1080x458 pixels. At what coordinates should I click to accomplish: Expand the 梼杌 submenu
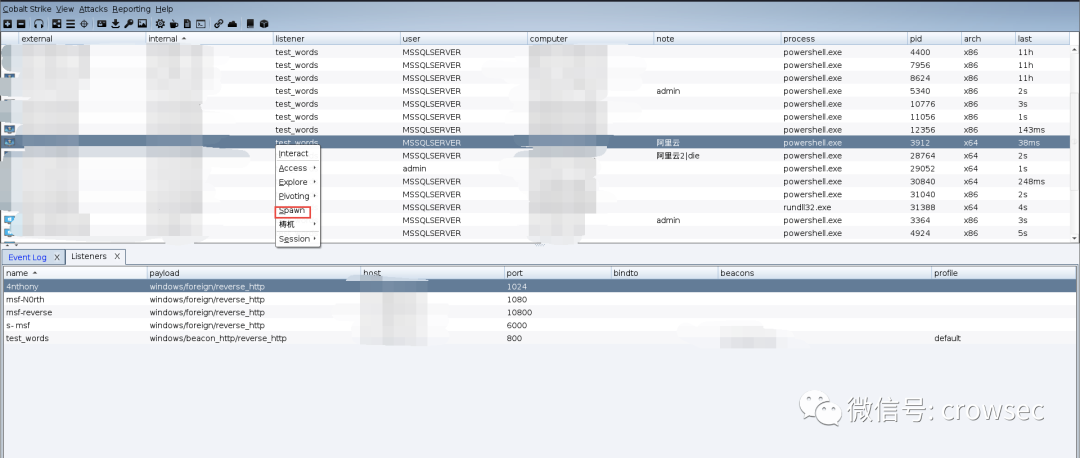[x=298, y=225]
